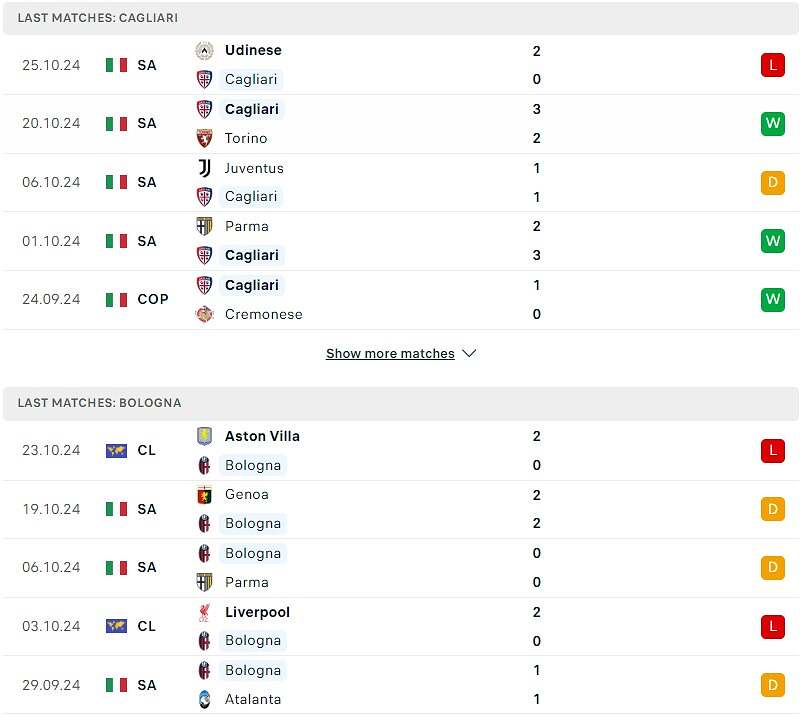Click the Atalanta club crest icon
The image size is (802, 715).
point(204,699)
